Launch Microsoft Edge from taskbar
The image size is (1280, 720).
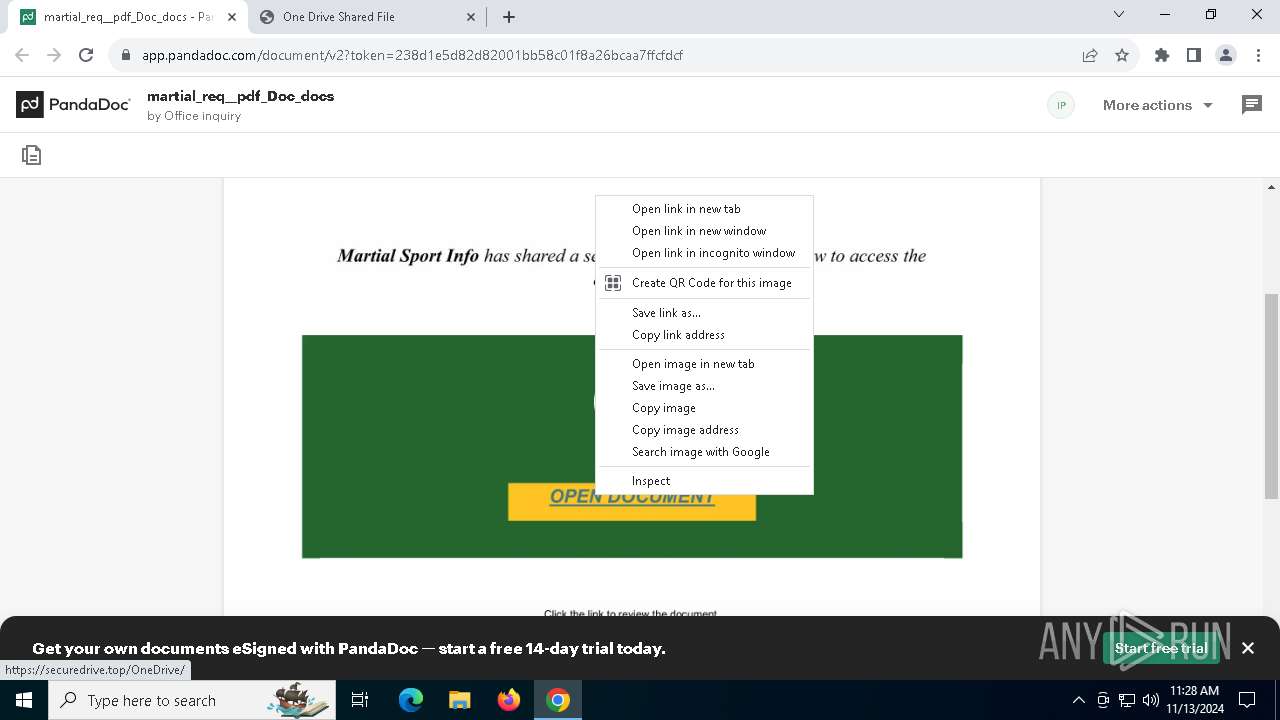(x=411, y=700)
